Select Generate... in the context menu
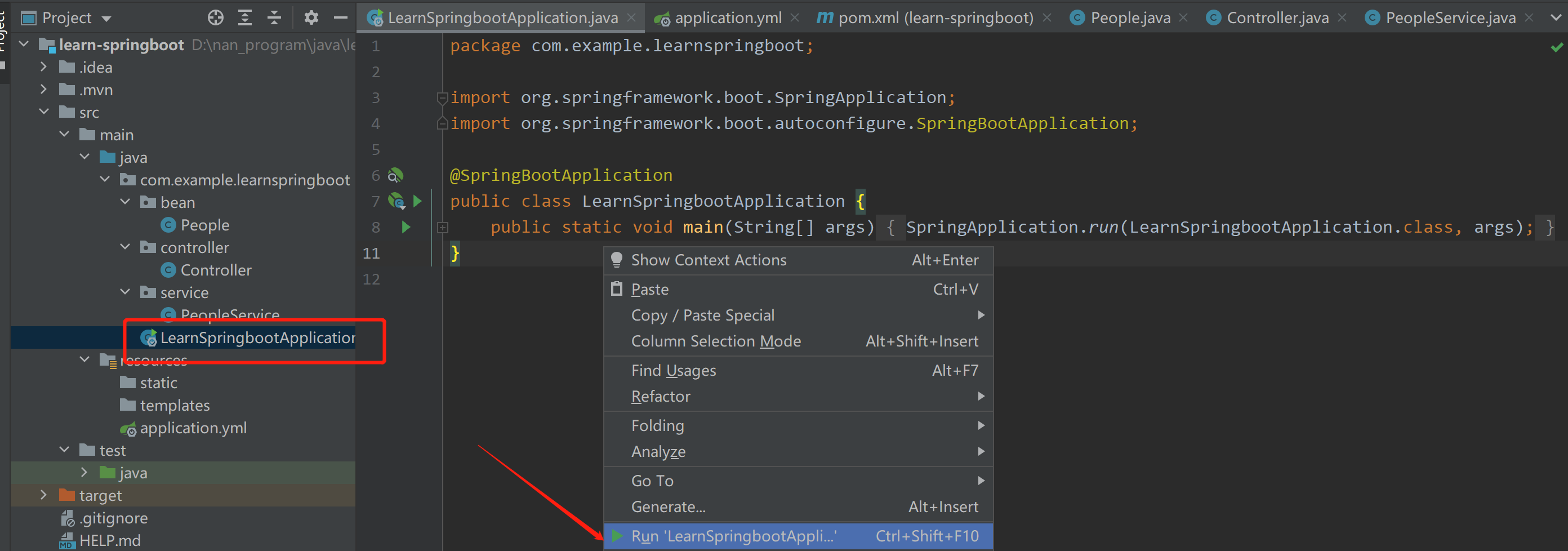The image size is (1568, 551). click(668, 506)
